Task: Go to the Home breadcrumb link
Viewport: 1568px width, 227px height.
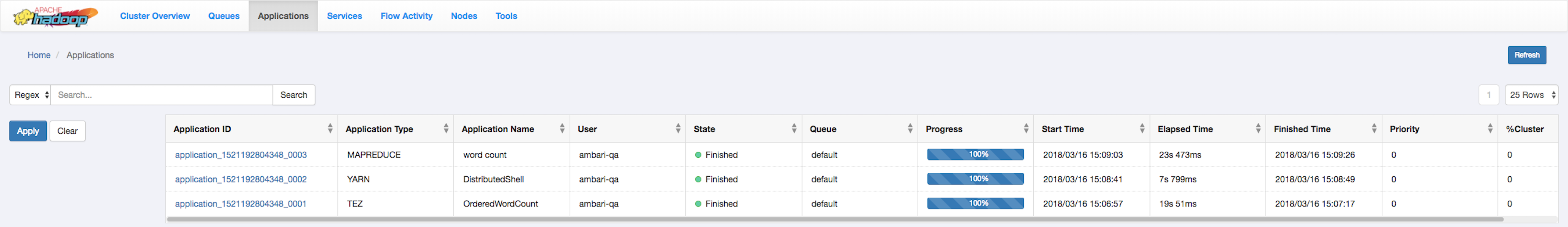Action: coord(39,55)
